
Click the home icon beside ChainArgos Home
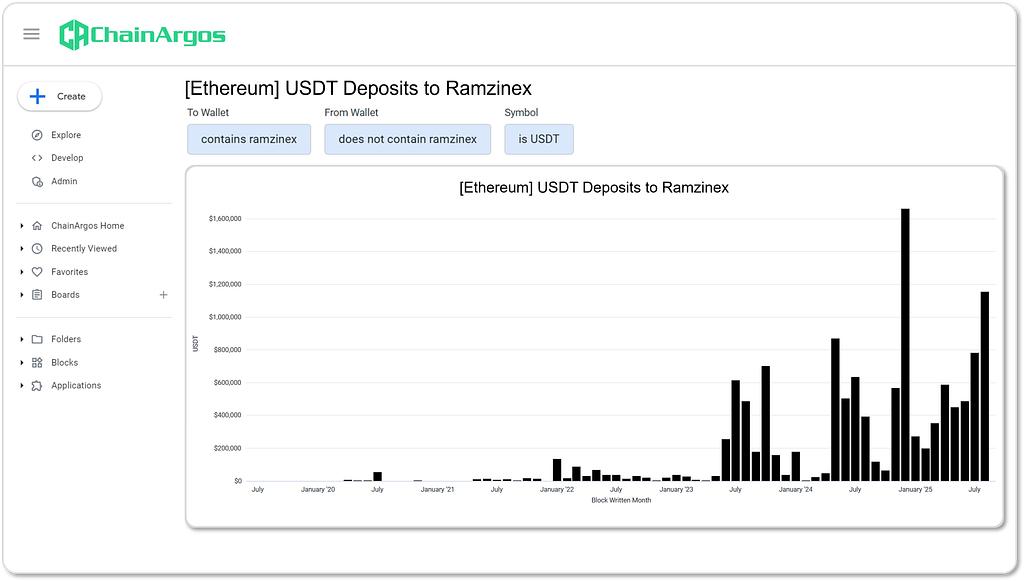pos(37,226)
